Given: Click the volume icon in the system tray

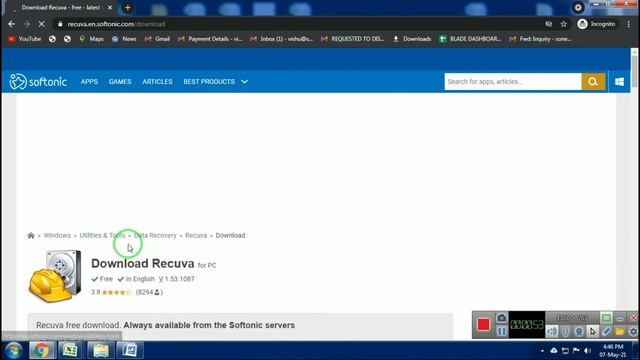Looking at the screenshot, I should [587, 351].
